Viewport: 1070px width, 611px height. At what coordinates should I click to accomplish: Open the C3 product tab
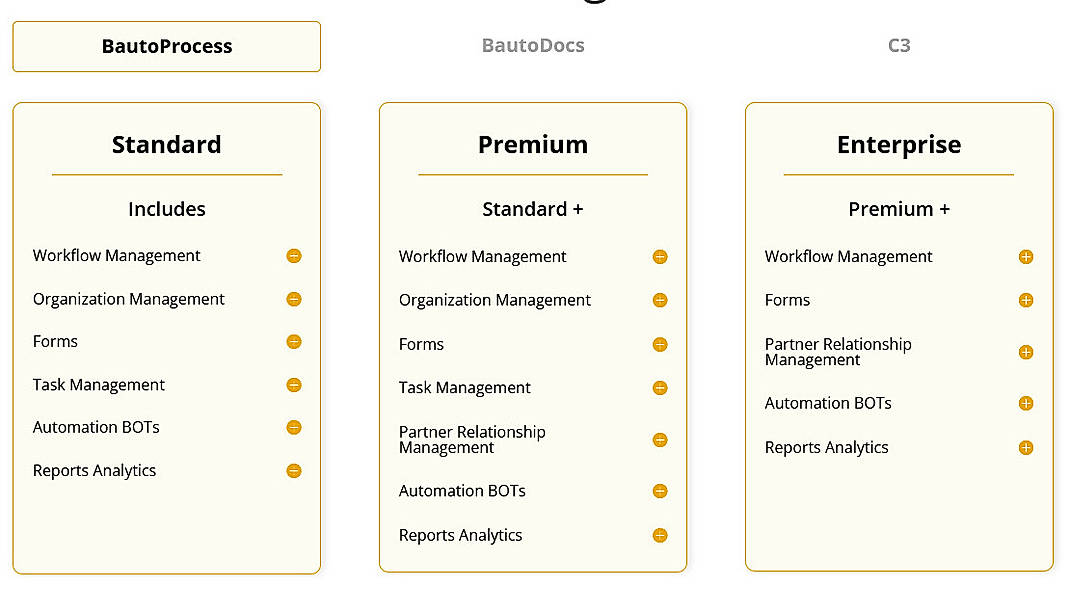point(898,45)
